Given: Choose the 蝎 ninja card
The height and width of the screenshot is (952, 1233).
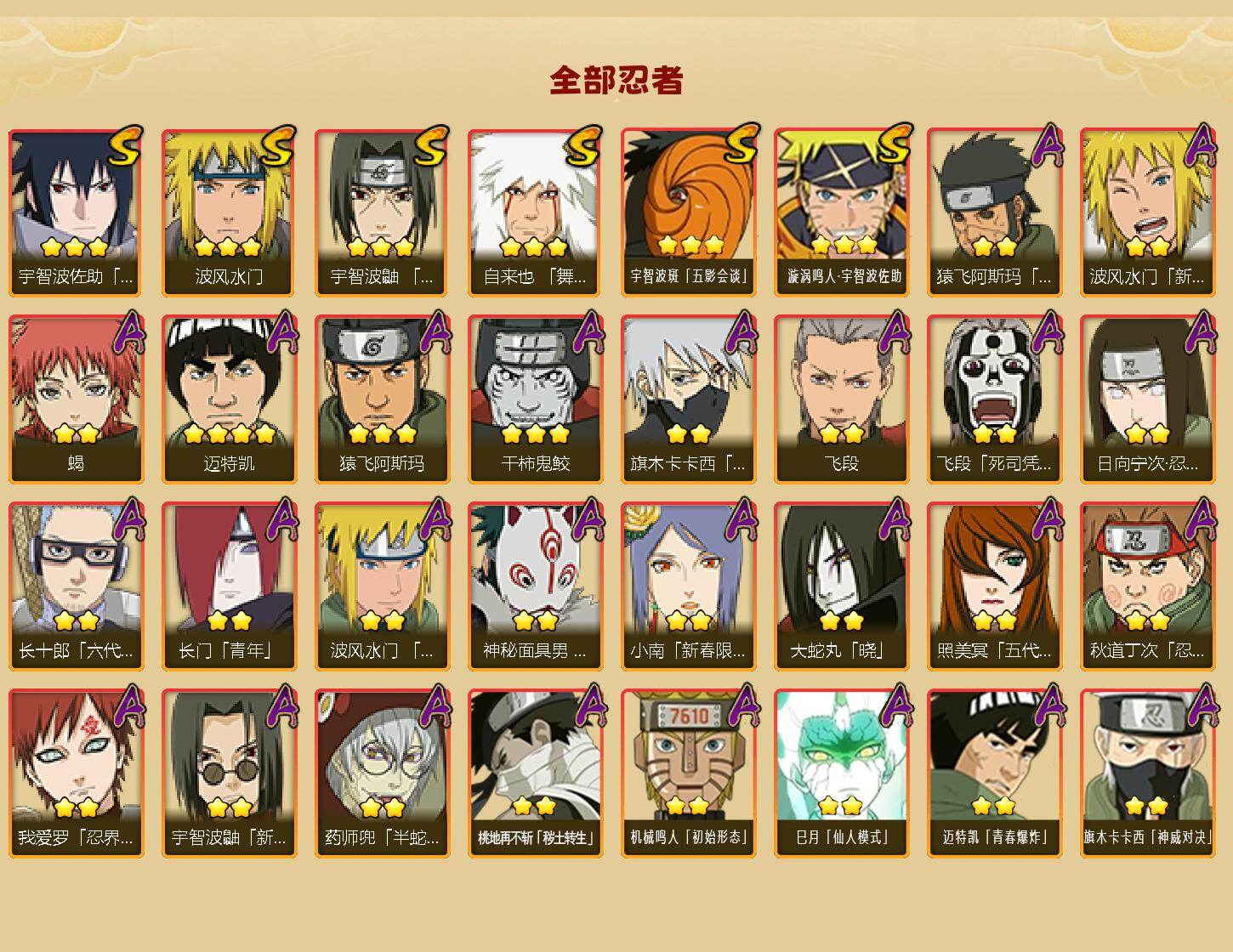Looking at the screenshot, I should click(76, 399).
